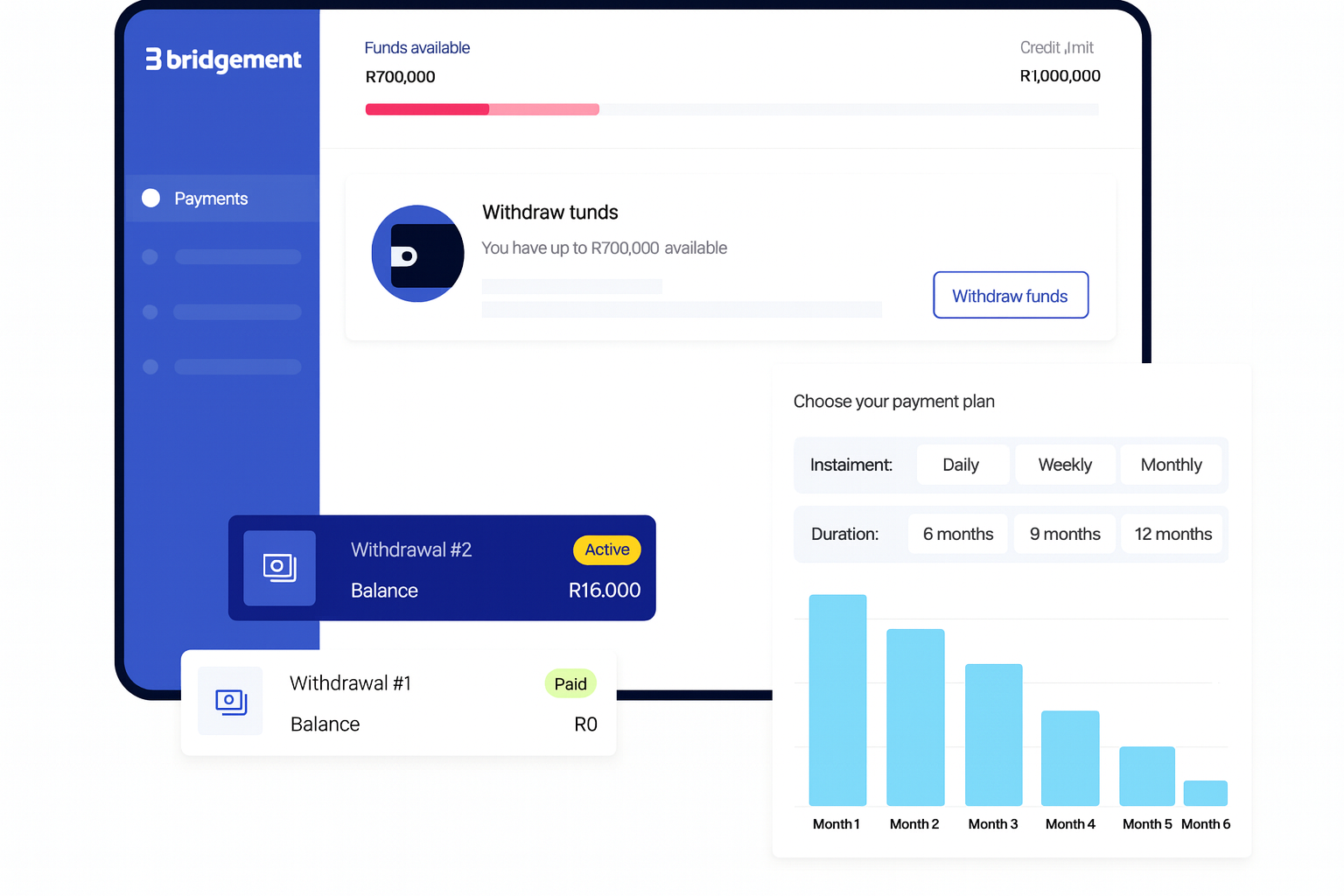Click the cash icon on Withdrawal #1
This screenshot has height=896, width=1344.
click(230, 701)
